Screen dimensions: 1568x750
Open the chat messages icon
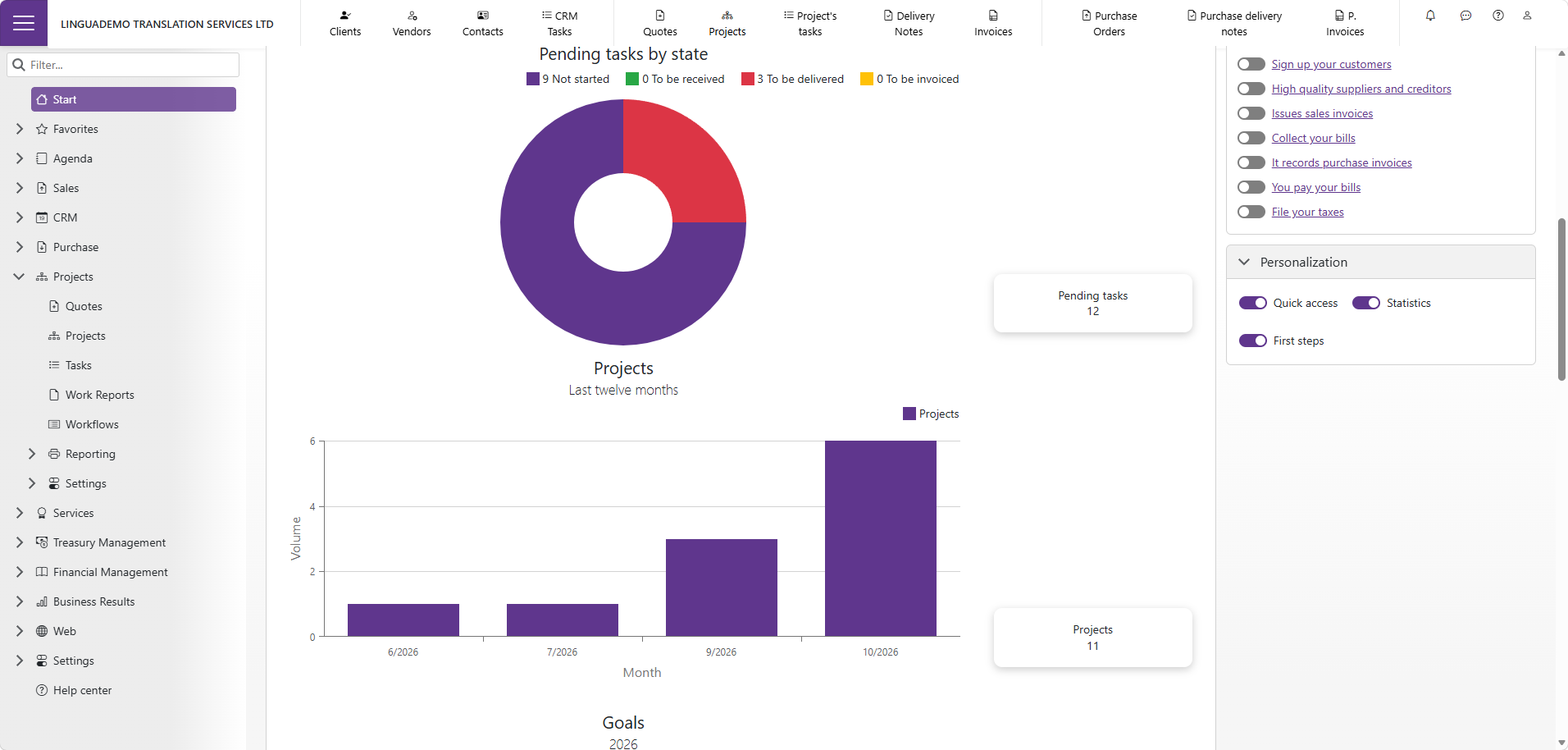(x=1465, y=16)
